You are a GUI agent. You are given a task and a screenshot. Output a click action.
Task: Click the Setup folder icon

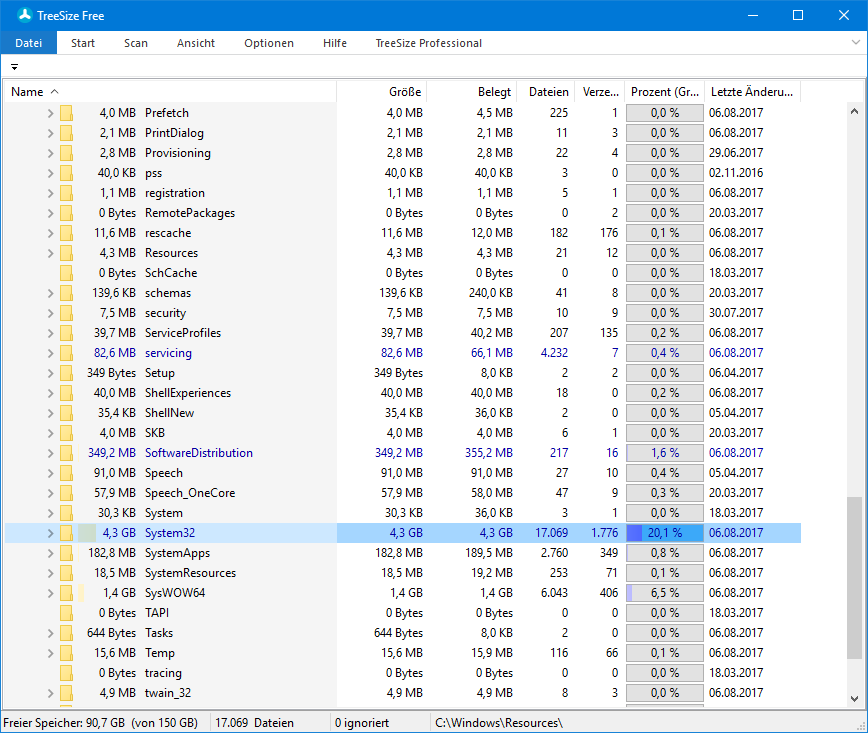[x=66, y=373]
